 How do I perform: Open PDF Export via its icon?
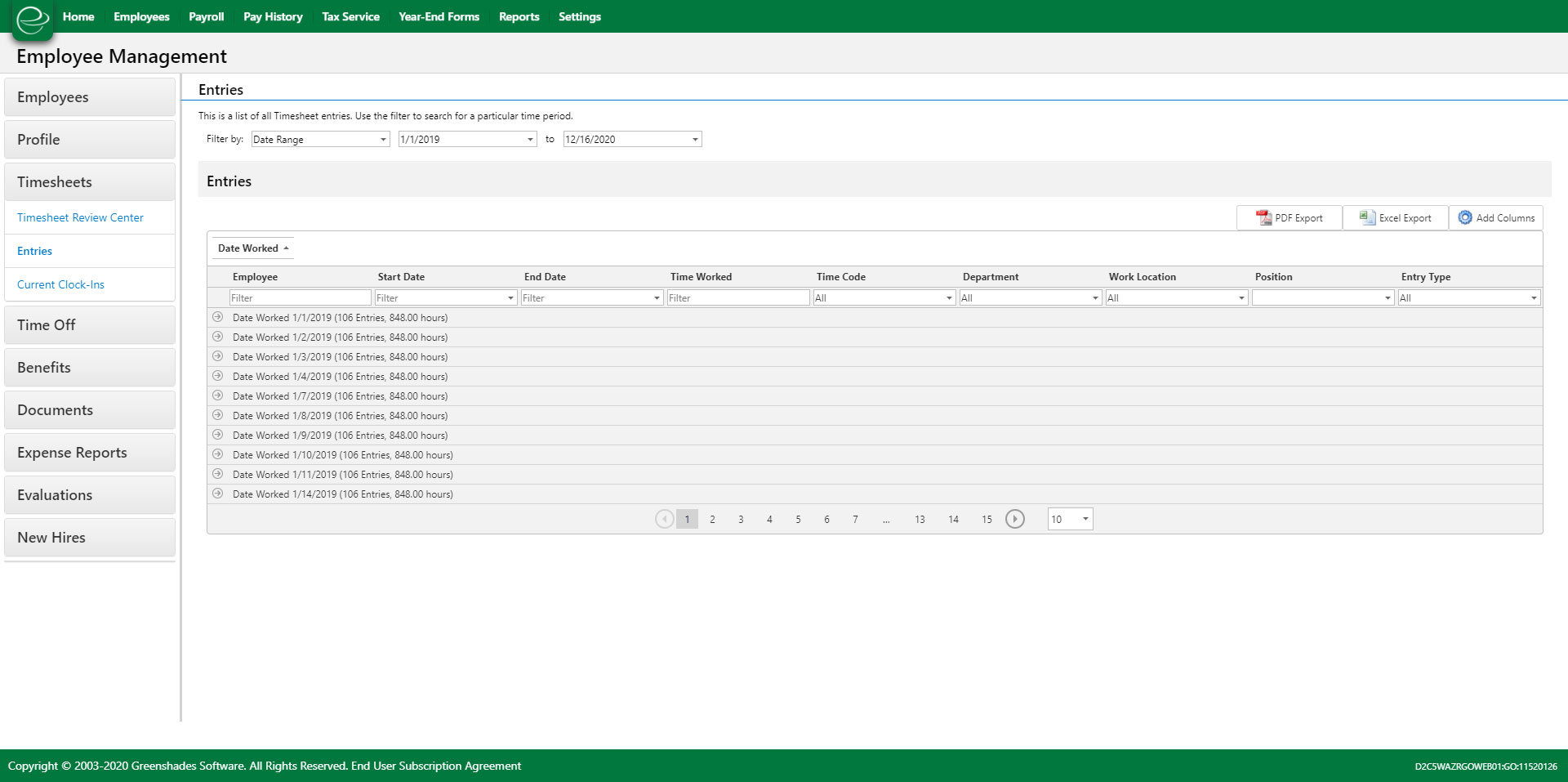pos(1264,217)
